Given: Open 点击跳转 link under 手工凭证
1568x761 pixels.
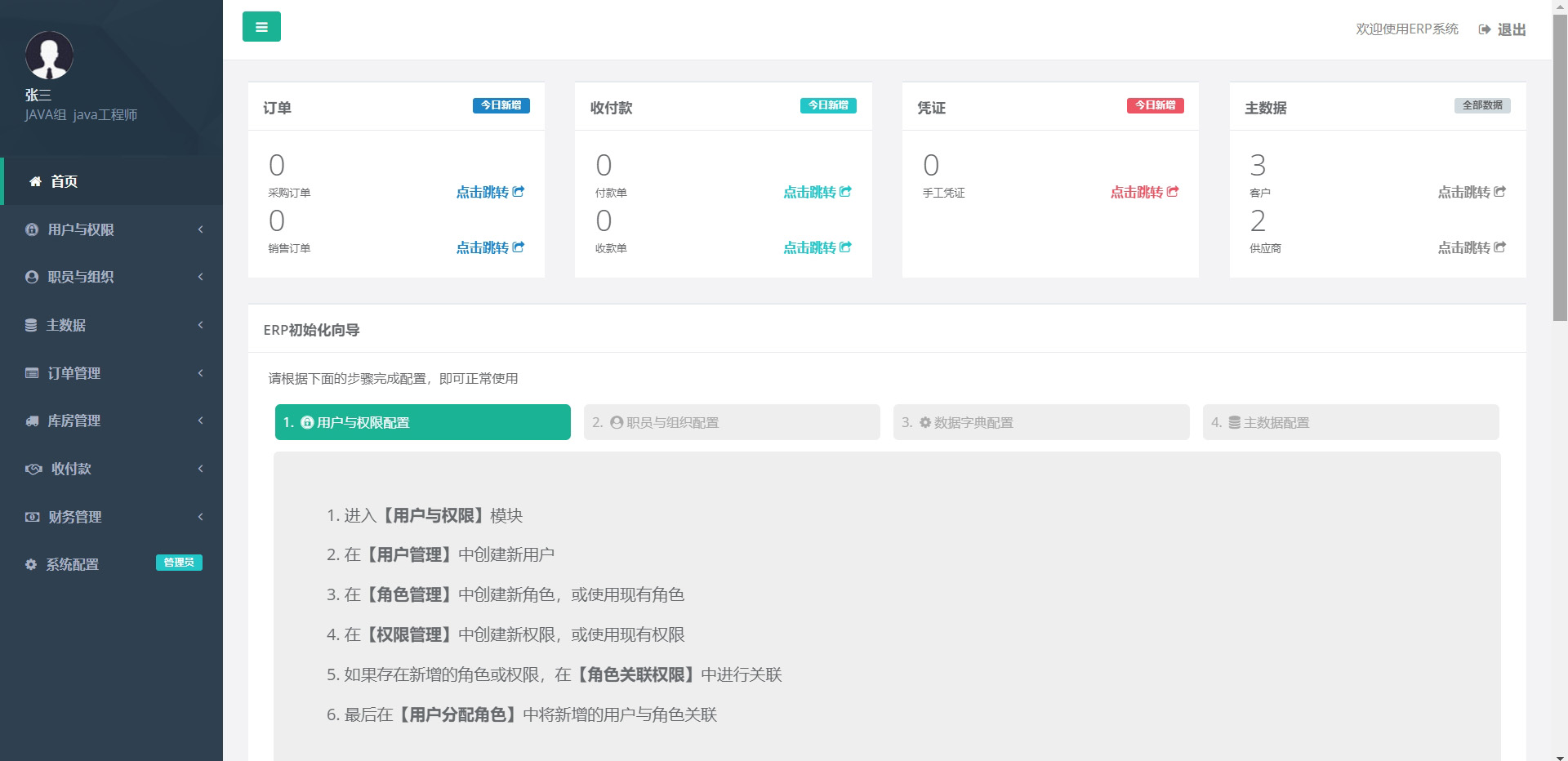Looking at the screenshot, I should pos(1144,192).
